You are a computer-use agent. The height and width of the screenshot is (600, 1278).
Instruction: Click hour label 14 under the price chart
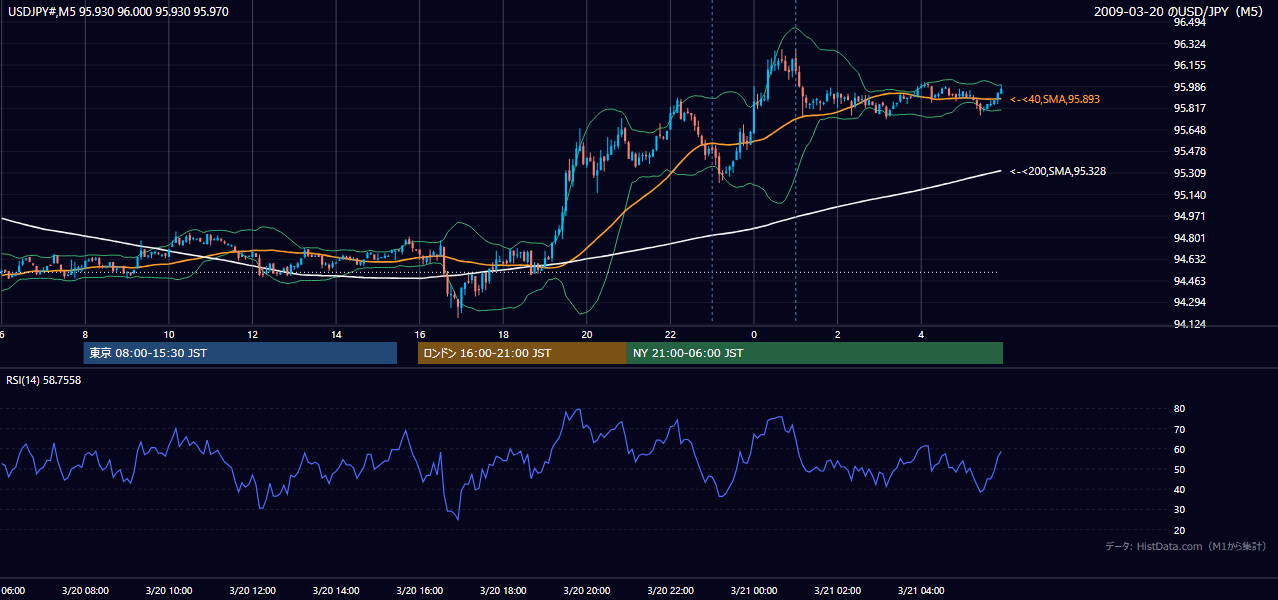click(336, 334)
